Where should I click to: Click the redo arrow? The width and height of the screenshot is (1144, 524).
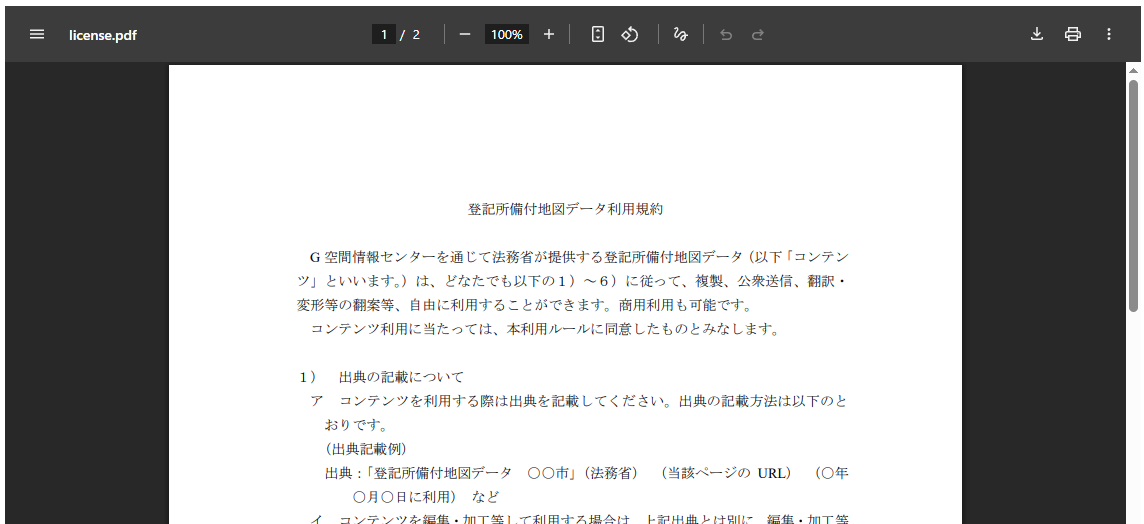click(757, 34)
